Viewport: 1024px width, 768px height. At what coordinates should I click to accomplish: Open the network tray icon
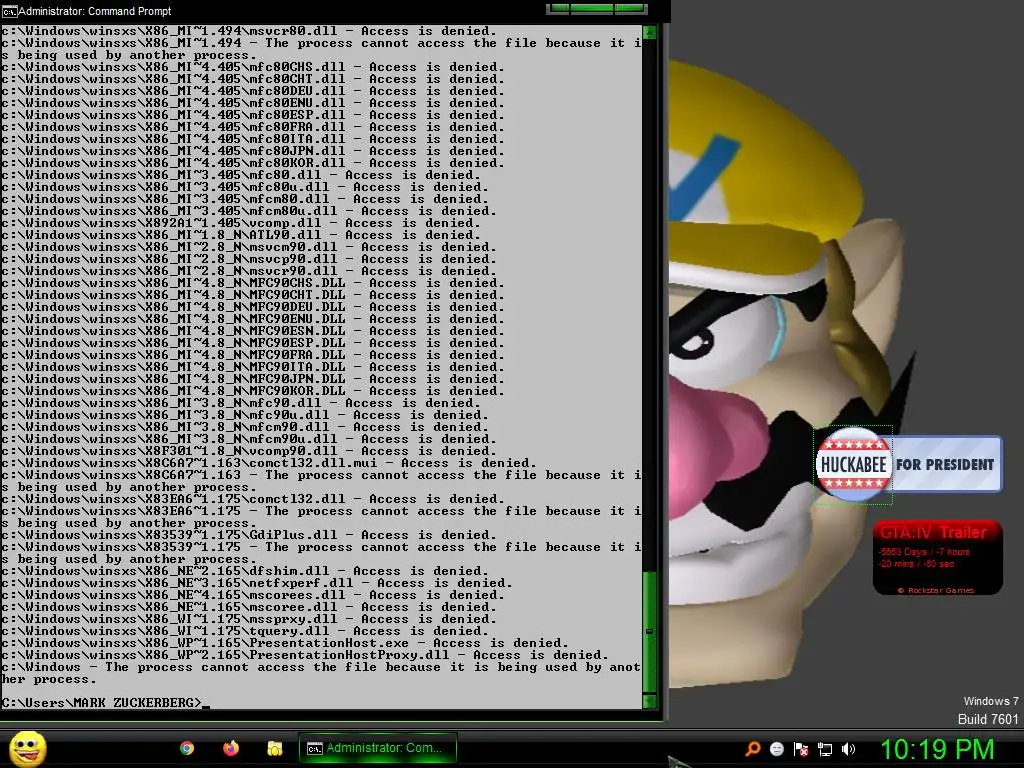(825, 749)
